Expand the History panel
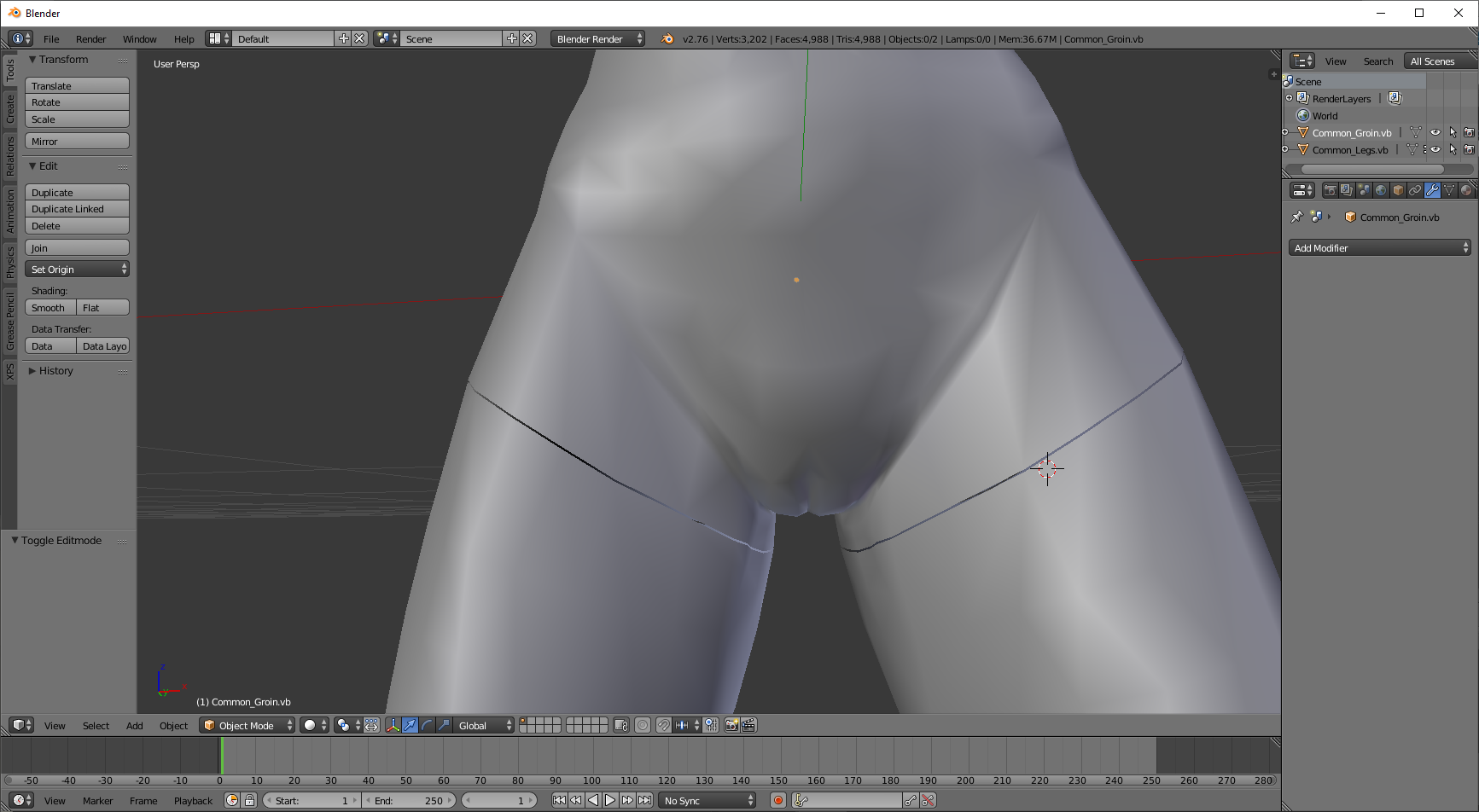 pos(32,371)
